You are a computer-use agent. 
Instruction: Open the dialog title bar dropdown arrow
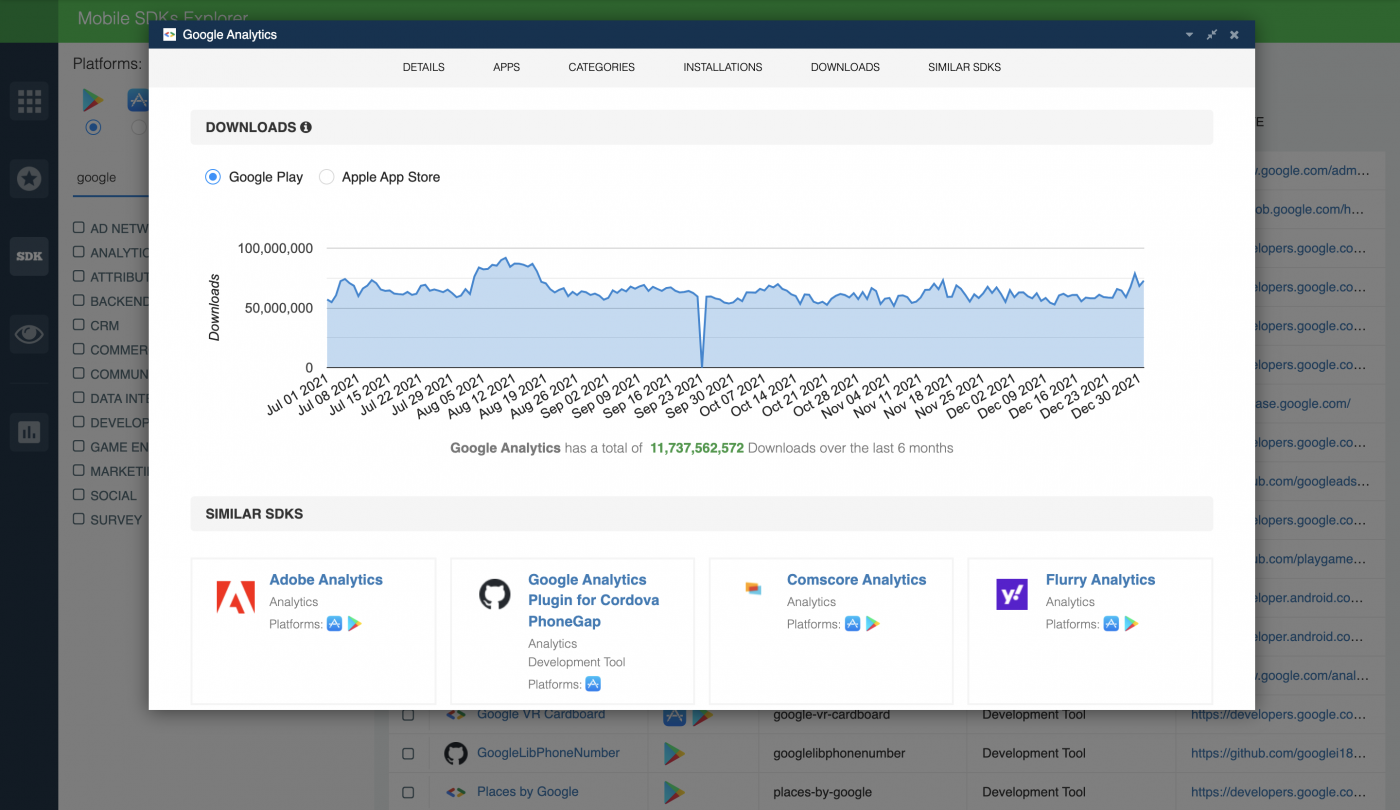click(1189, 35)
